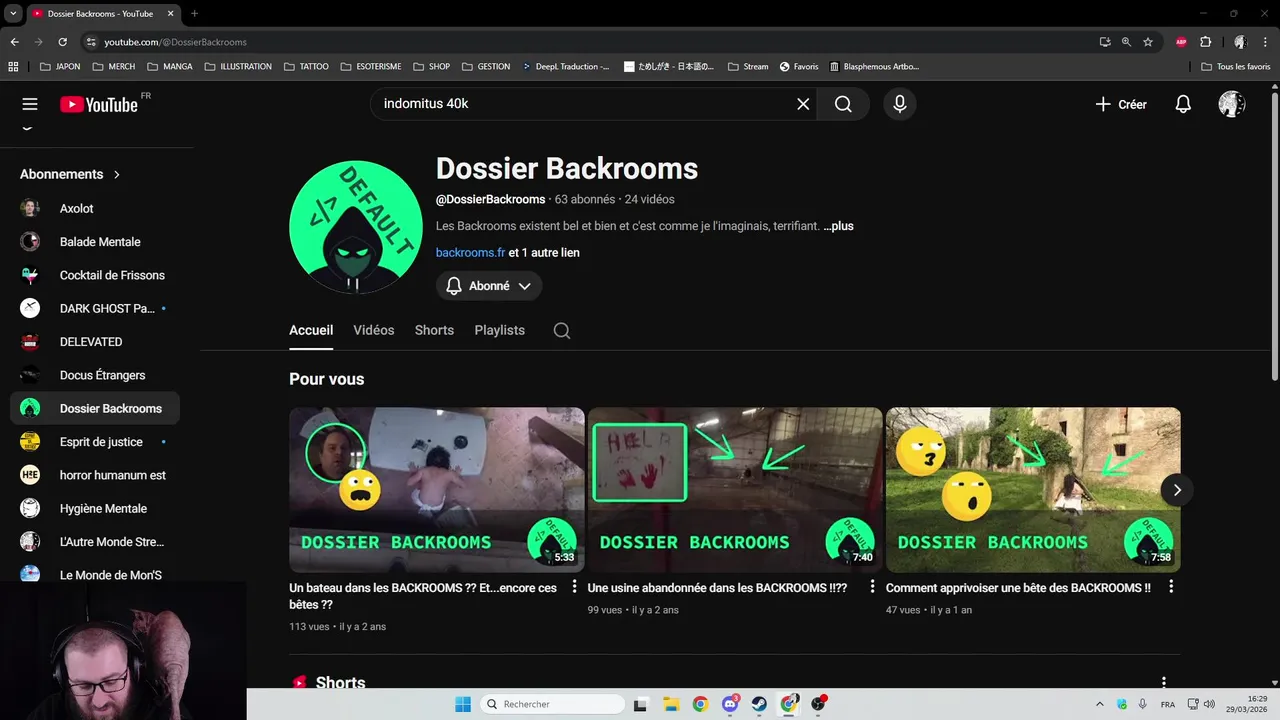1280x720 pixels.
Task: Open the browser extensions puzzle icon
Action: coord(1205,42)
